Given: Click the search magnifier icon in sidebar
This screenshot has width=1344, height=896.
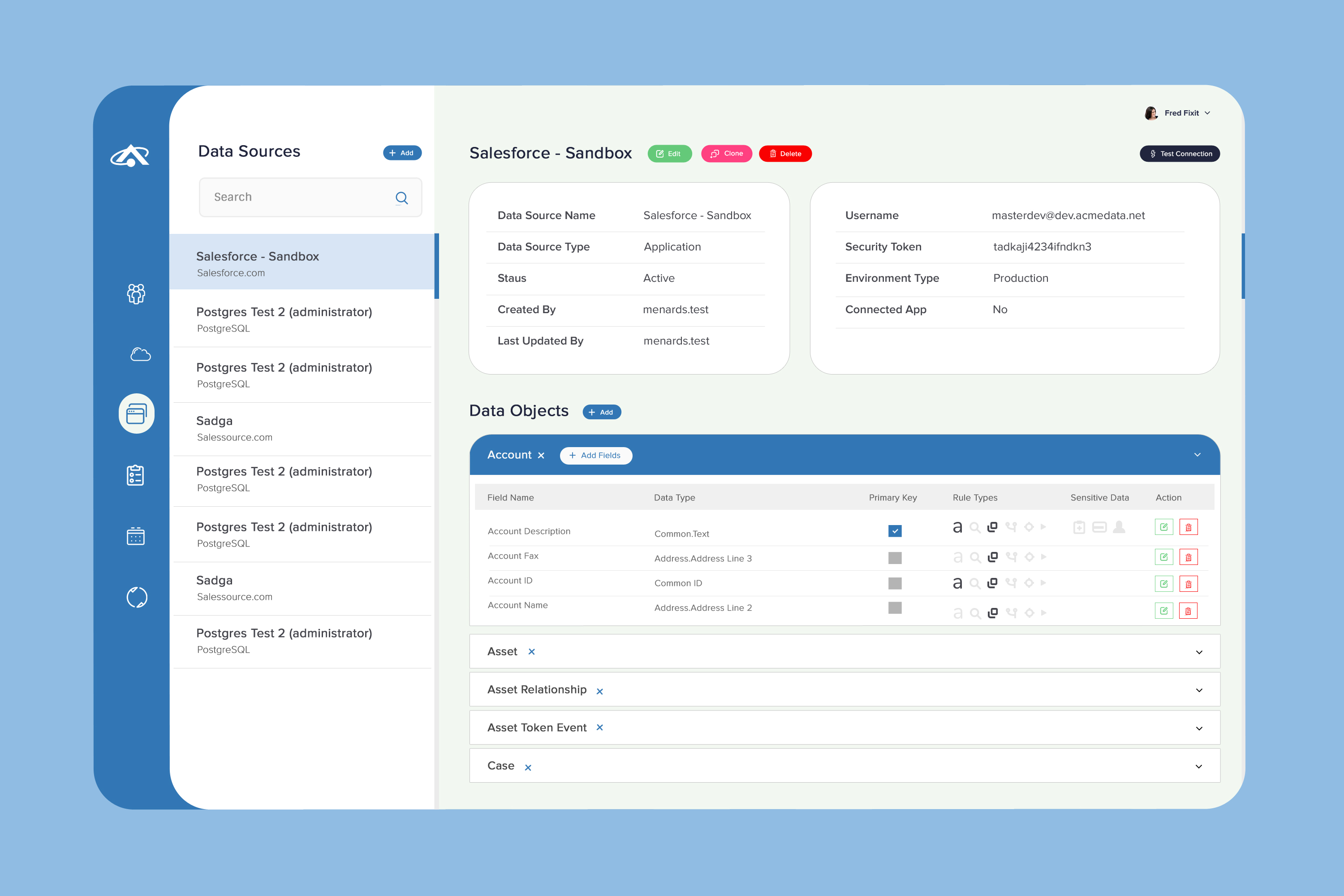Looking at the screenshot, I should pos(402,198).
